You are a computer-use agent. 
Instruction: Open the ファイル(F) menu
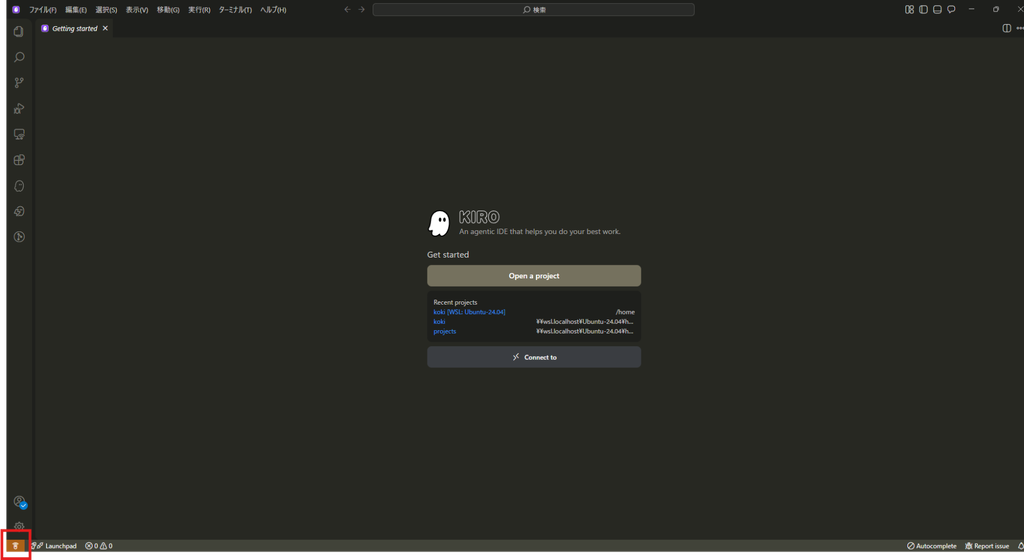[x=42, y=10]
